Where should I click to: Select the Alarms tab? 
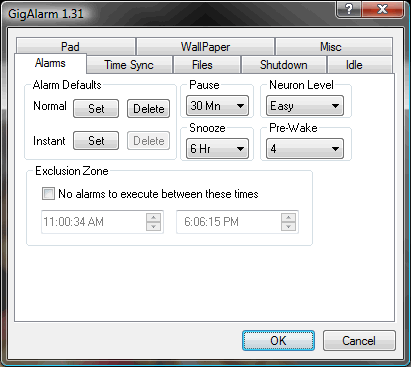pos(50,63)
